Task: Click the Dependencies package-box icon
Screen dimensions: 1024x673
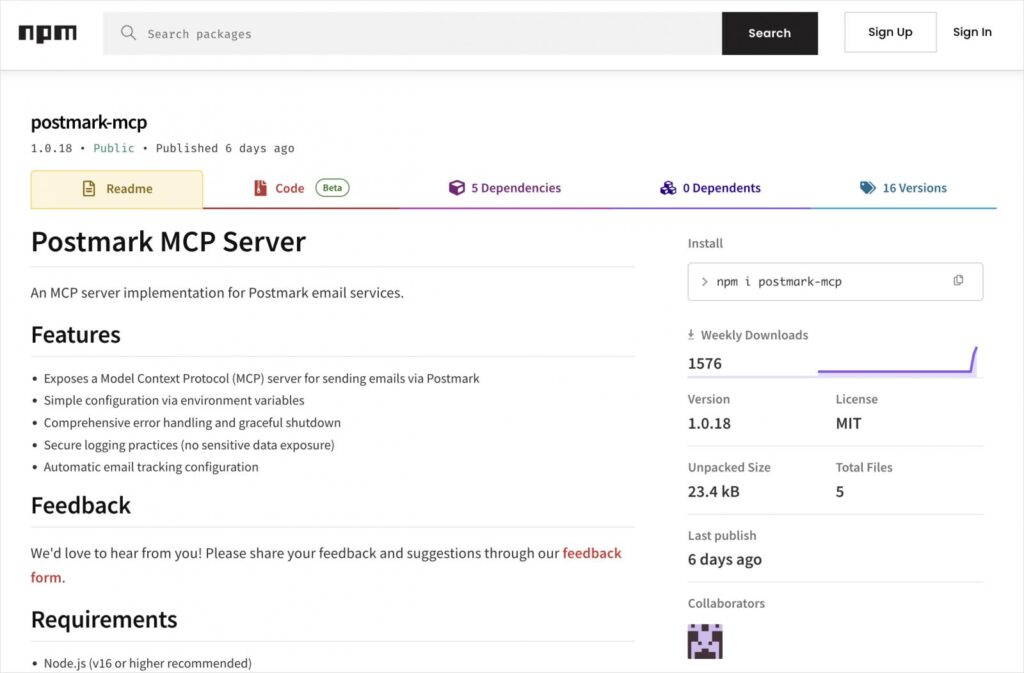Action: tap(458, 188)
